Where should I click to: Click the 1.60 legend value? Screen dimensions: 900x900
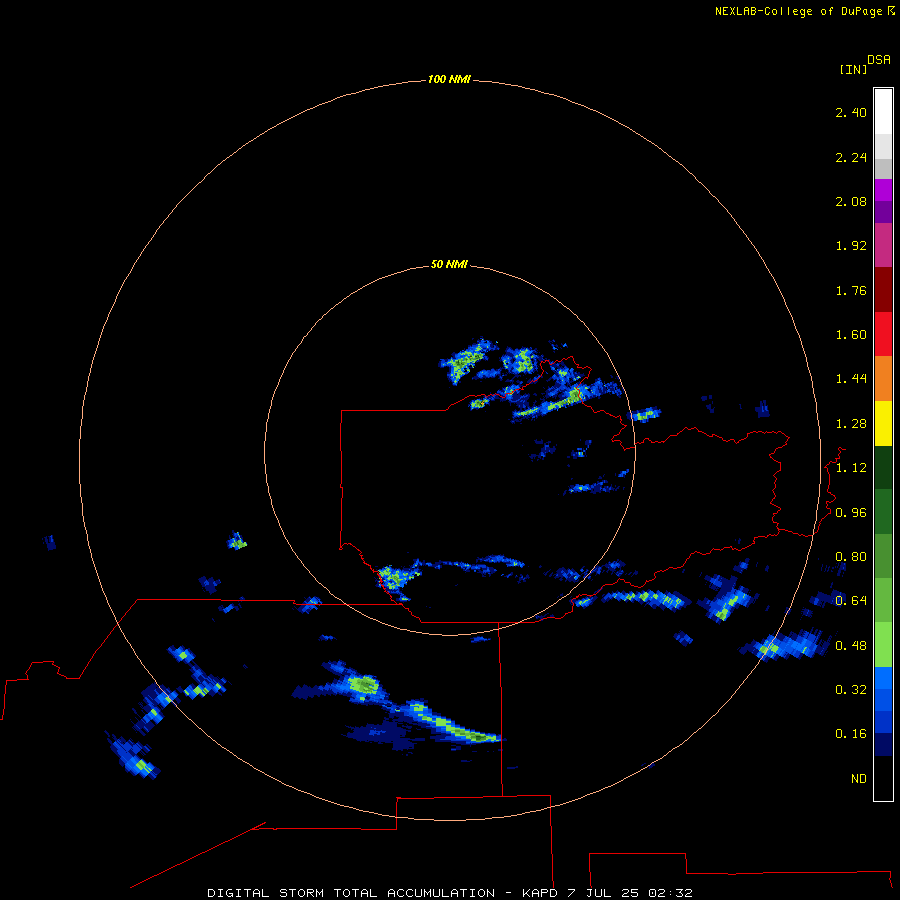851,335
